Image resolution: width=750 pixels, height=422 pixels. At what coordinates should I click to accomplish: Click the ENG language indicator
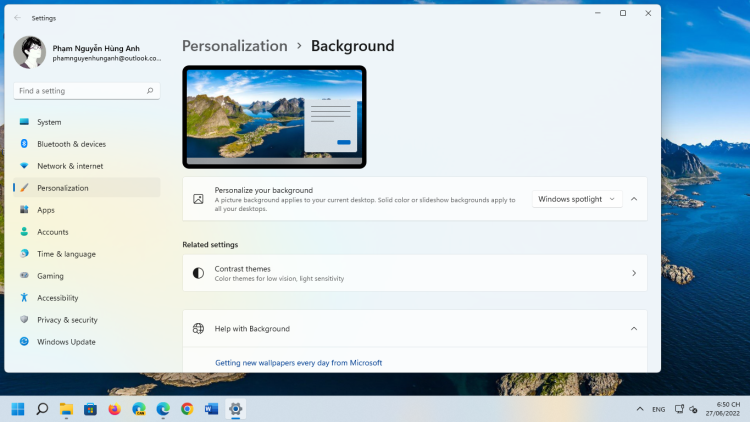coord(659,410)
